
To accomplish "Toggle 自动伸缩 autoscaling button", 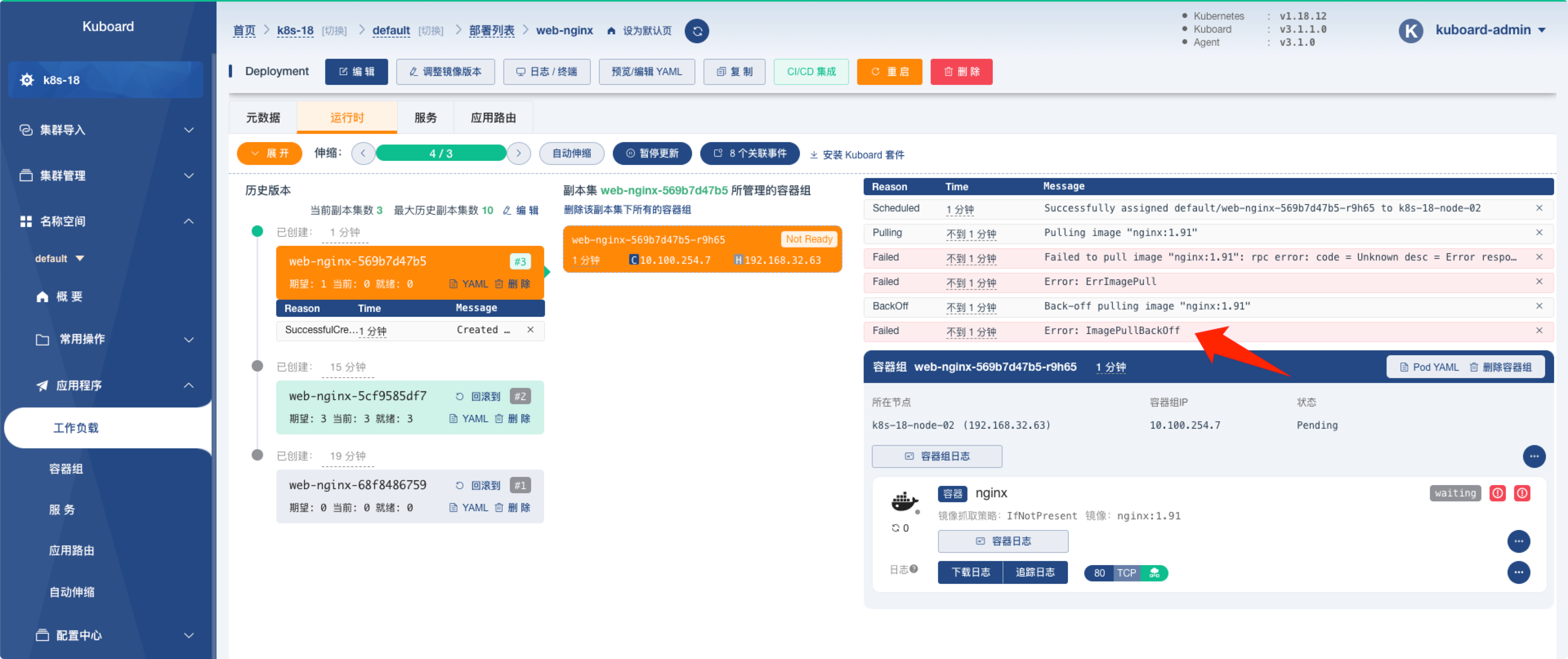I will click(572, 154).
